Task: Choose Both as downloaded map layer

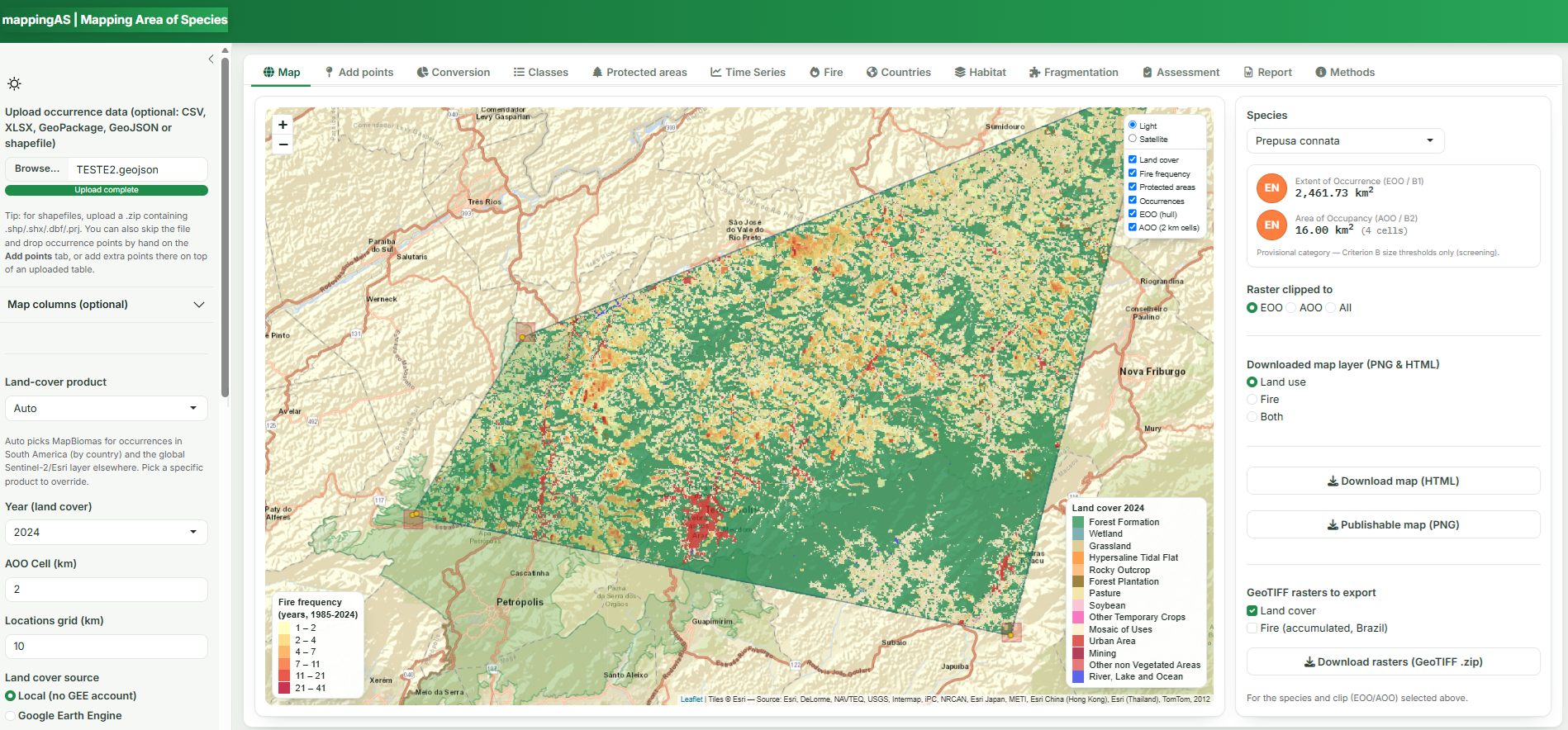Action: tap(1252, 416)
